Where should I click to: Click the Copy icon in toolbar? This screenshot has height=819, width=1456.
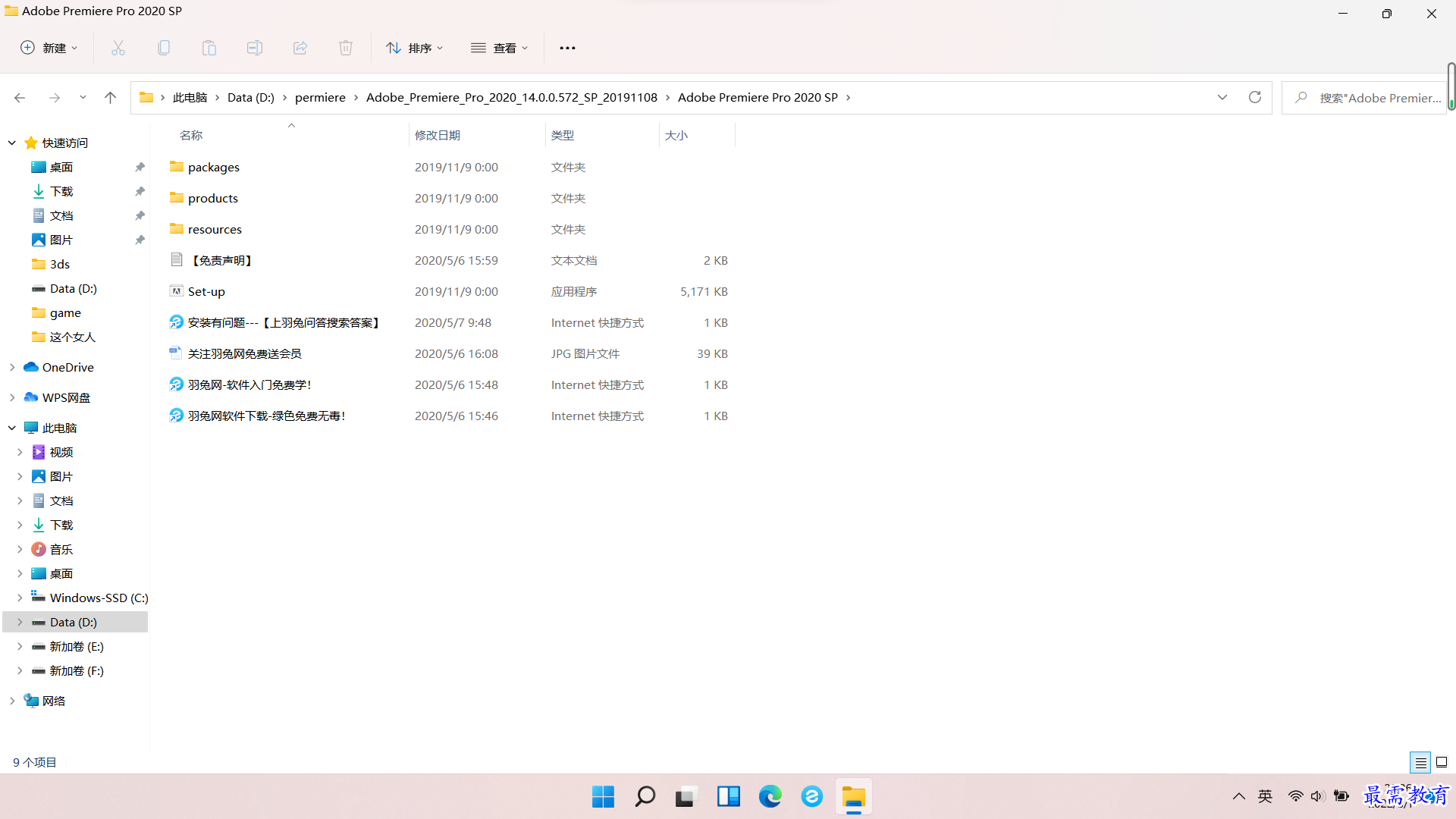pos(164,48)
